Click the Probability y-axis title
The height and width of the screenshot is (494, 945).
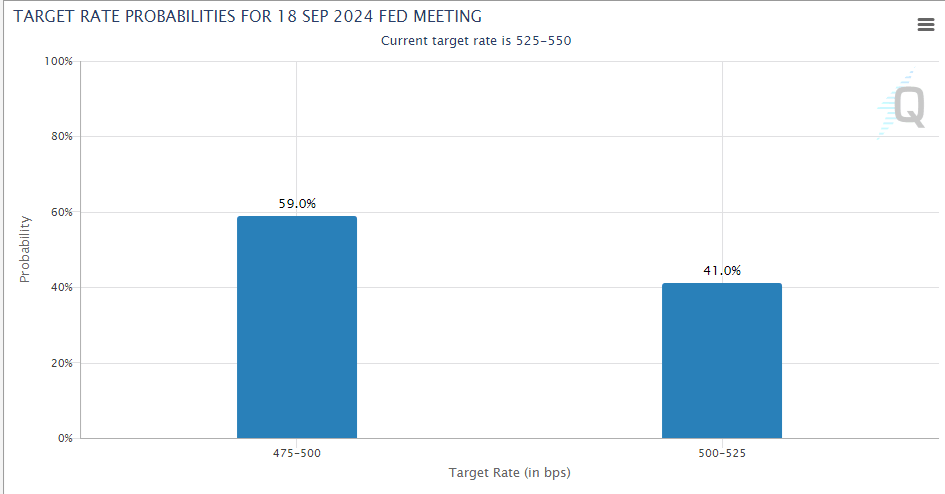pyautogui.click(x=26, y=250)
